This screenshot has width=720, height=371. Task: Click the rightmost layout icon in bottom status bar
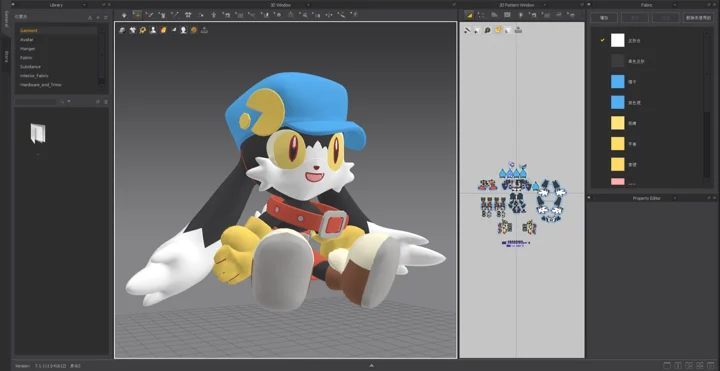(x=710, y=365)
